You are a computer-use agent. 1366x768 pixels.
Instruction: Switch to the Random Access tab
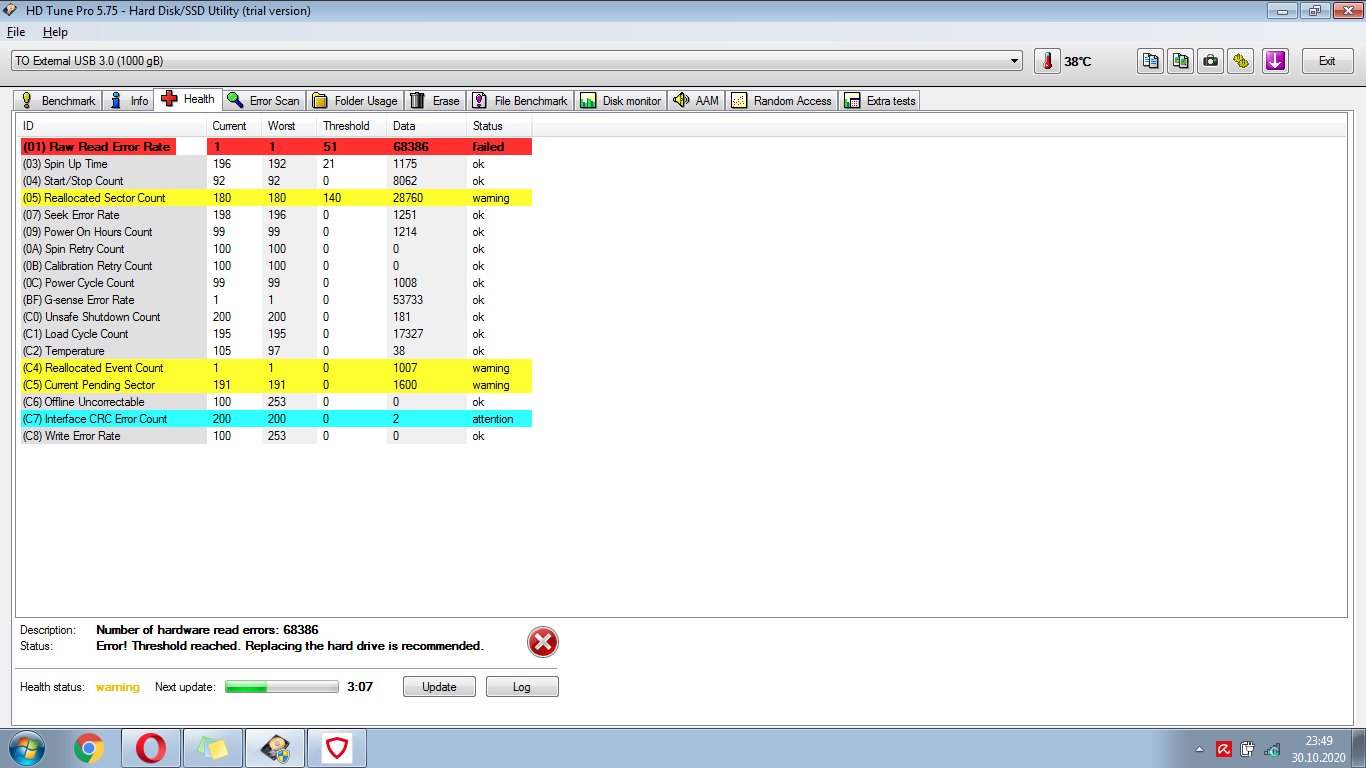[782, 100]
